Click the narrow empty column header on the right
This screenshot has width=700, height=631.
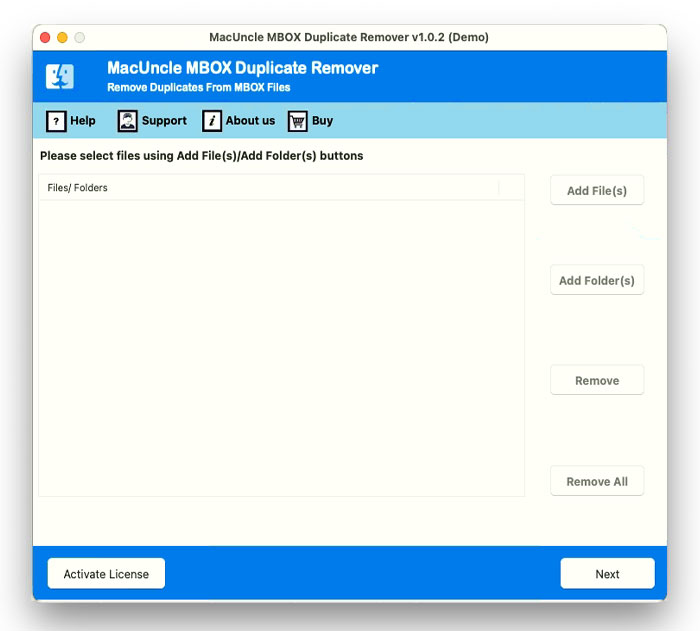pos(511,188)
